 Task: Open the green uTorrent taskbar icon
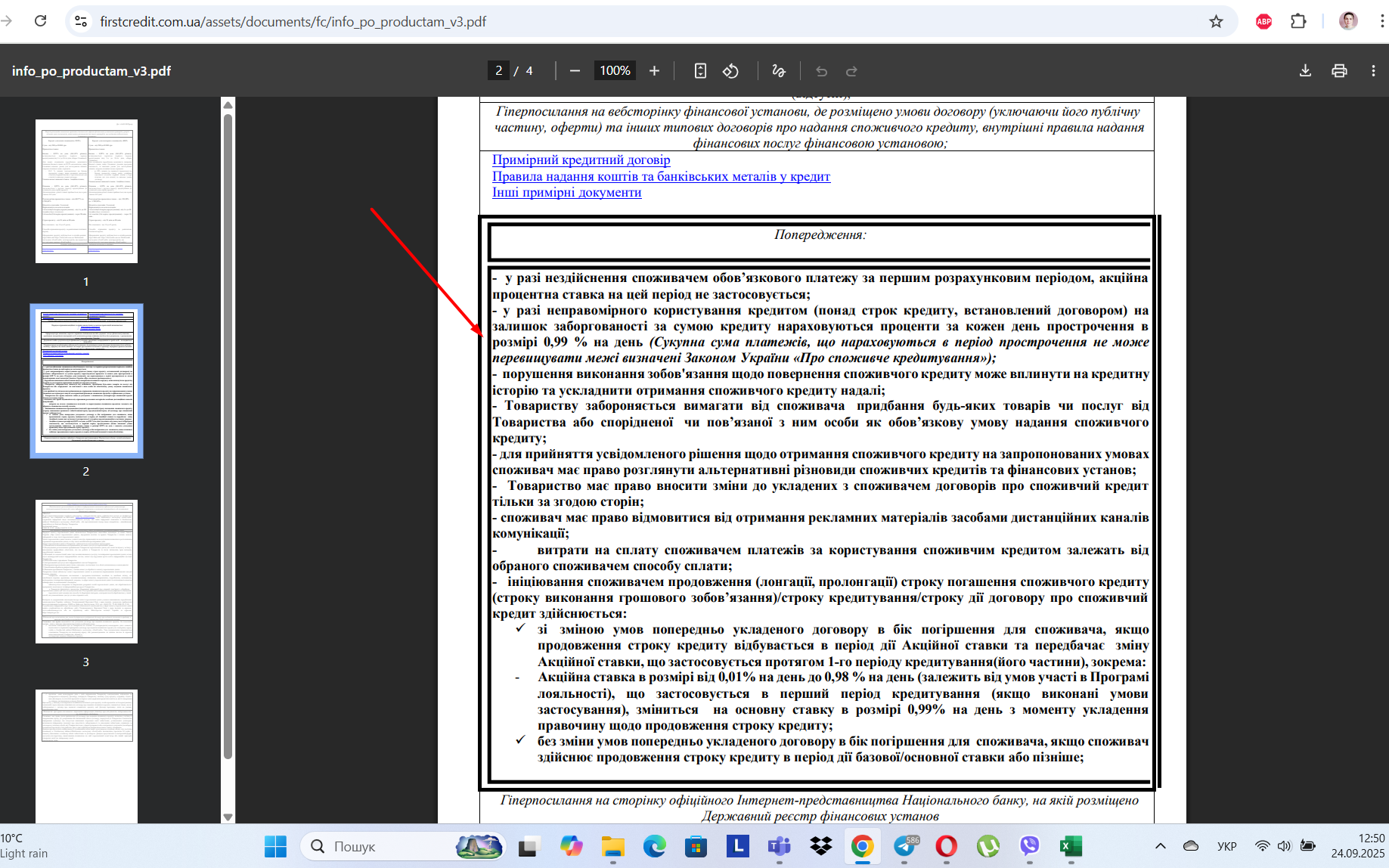[x=988, y=846]
